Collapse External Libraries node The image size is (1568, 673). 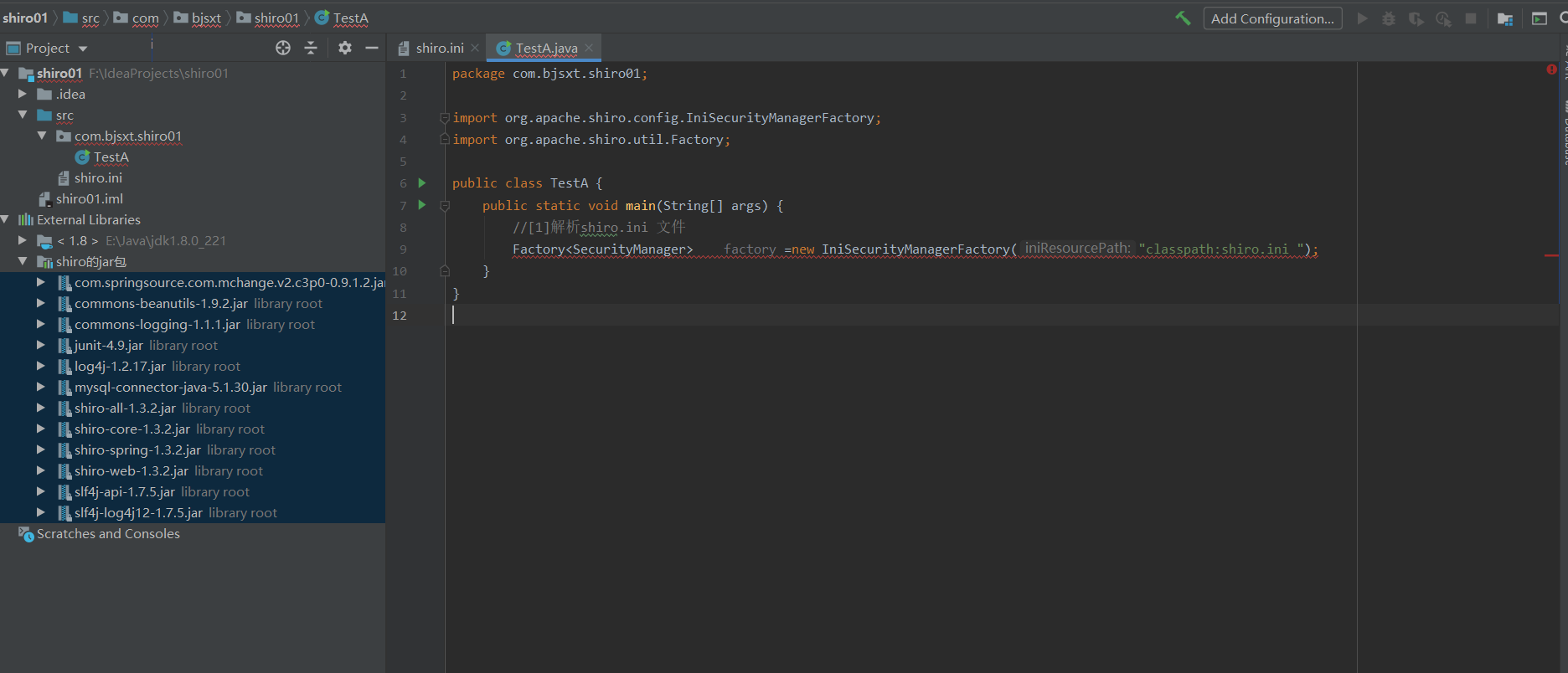pos(6,220)
